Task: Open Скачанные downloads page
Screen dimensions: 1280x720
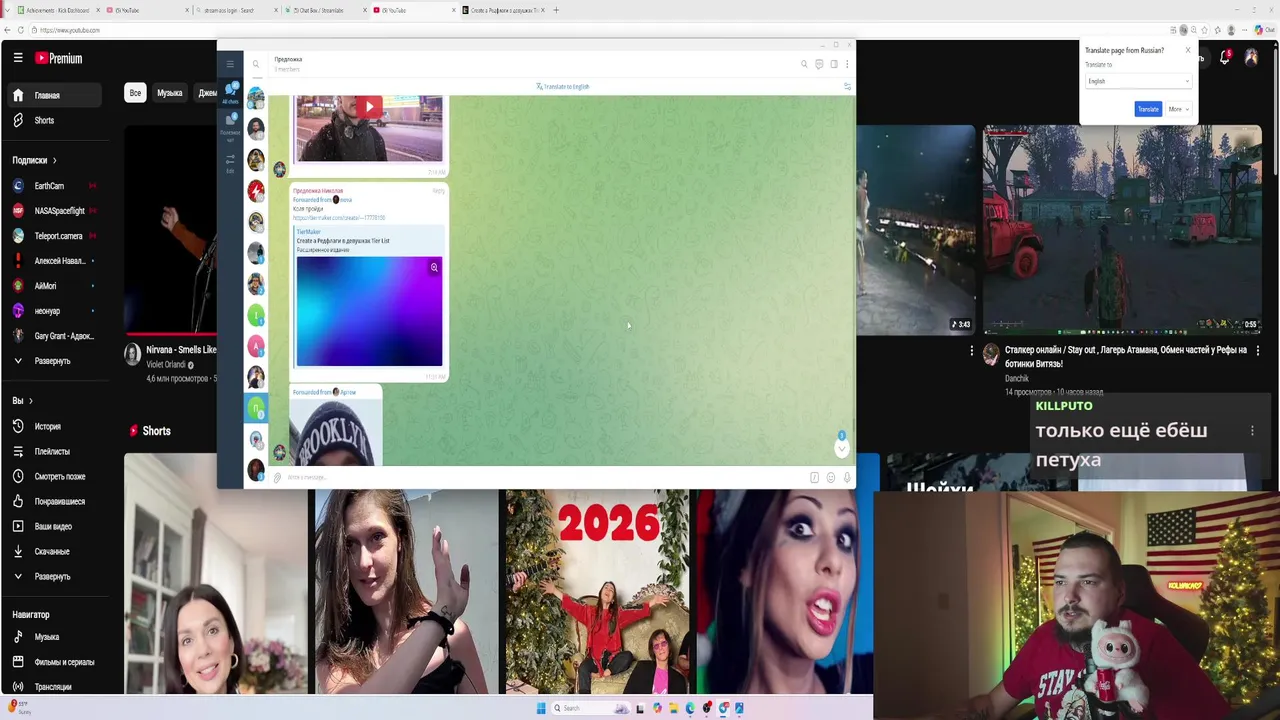Action: click(51, 551)
